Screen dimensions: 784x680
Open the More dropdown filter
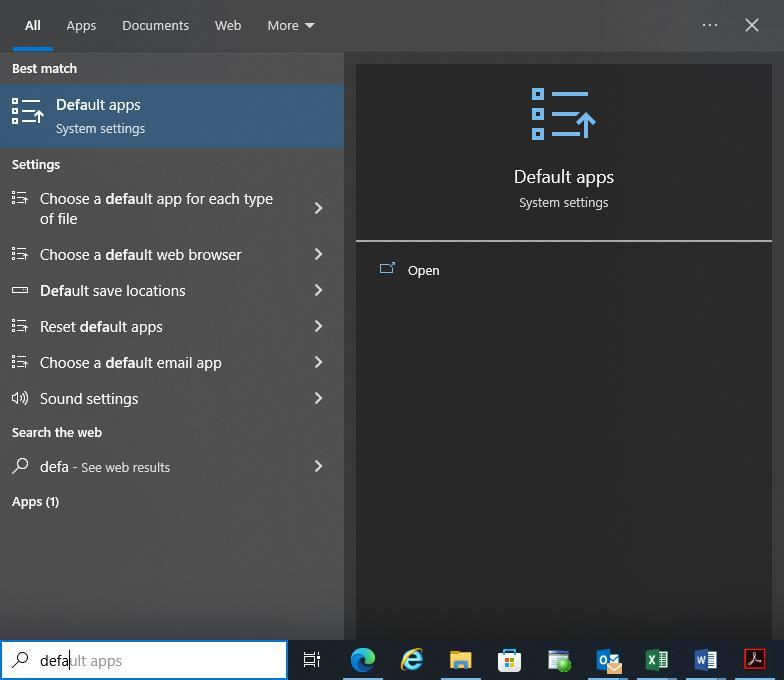point(290,26)
